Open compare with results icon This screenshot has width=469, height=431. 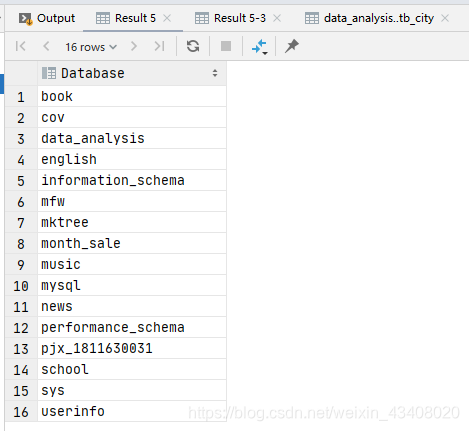pos(259,47)
